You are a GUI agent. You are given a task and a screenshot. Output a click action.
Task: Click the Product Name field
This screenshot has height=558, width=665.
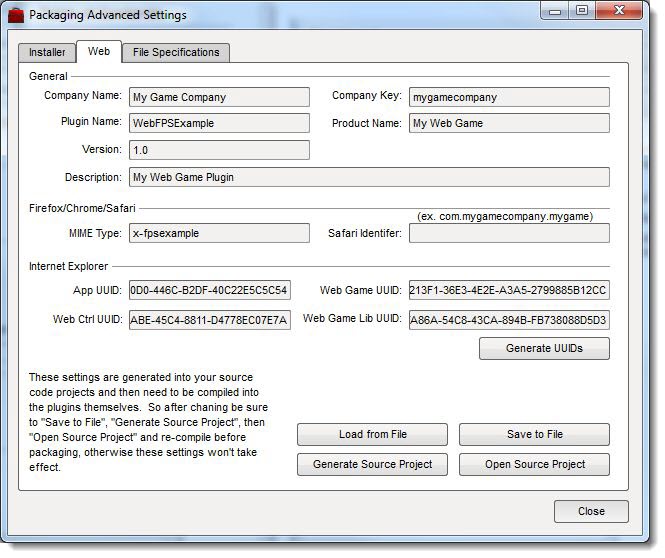pyautogui.click(x=509, y=123)
